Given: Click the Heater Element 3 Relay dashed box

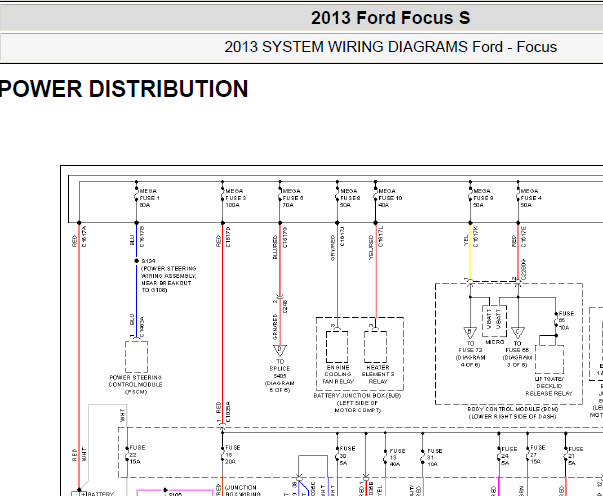Looking at the screenshot, I should click(x=375, y=346).
